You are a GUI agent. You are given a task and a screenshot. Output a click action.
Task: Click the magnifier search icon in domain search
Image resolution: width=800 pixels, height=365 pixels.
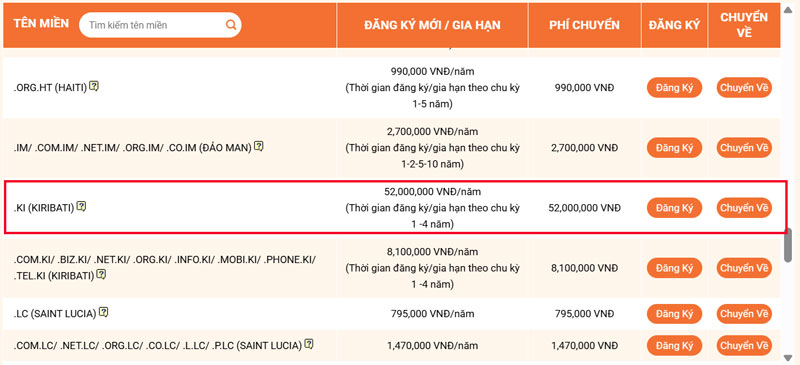[231, 25]
